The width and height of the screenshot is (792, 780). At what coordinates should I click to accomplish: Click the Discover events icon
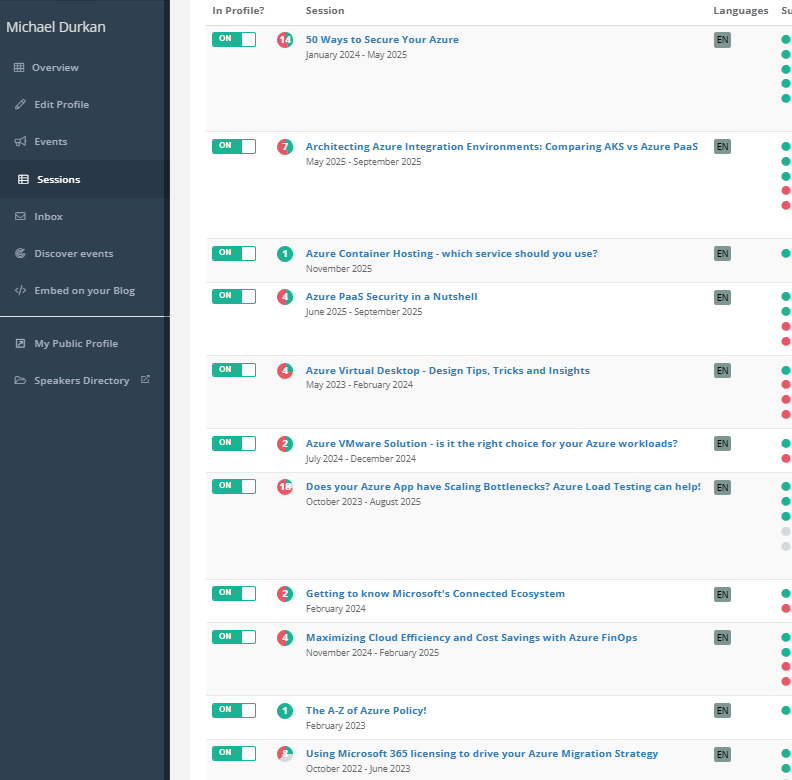point(20,254)
